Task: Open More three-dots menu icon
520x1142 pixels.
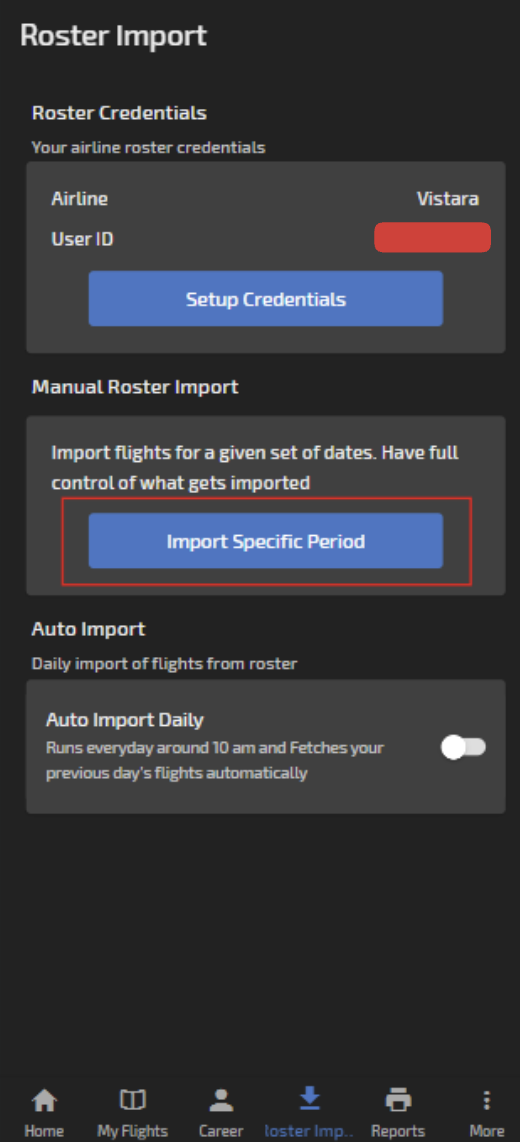Action: pos(486,1099)
